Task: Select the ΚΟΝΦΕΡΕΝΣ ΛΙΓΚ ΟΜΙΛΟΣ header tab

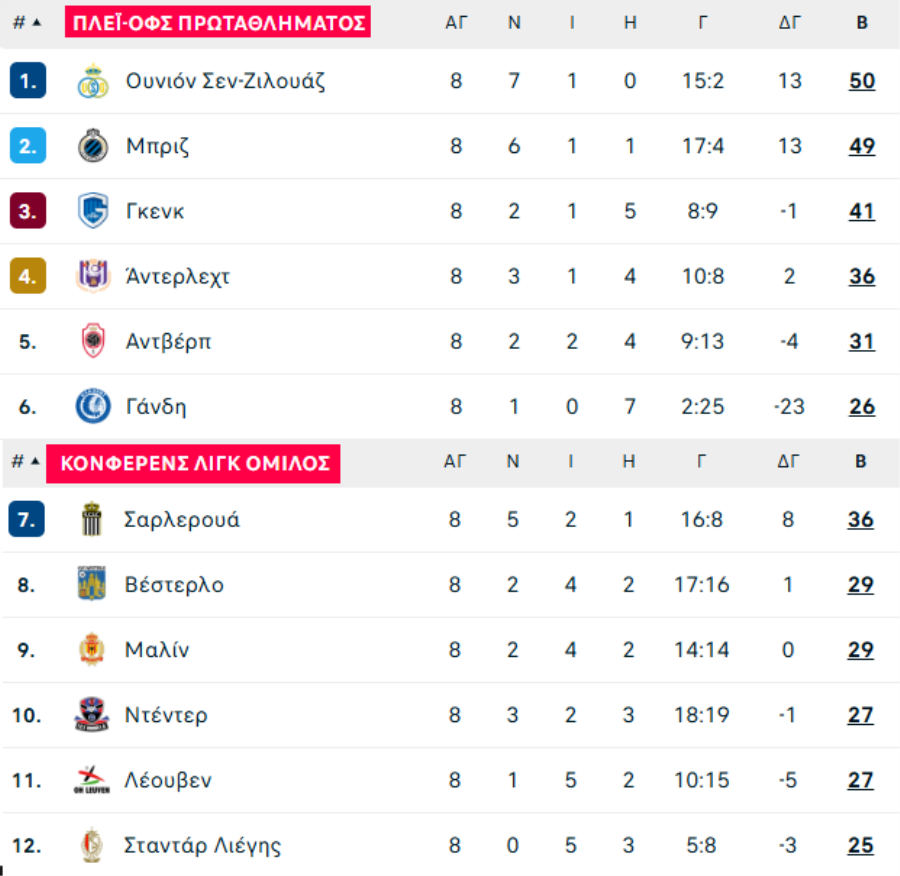Action: 193,463
